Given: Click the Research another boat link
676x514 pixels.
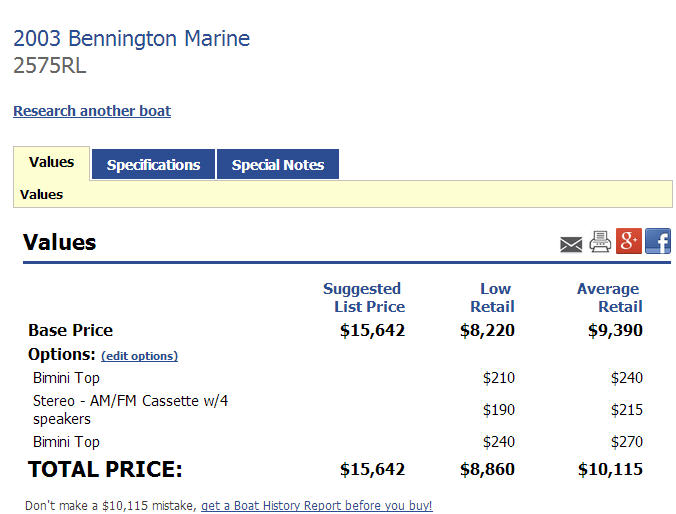Looking at the screenshot, I should [92, 111].
